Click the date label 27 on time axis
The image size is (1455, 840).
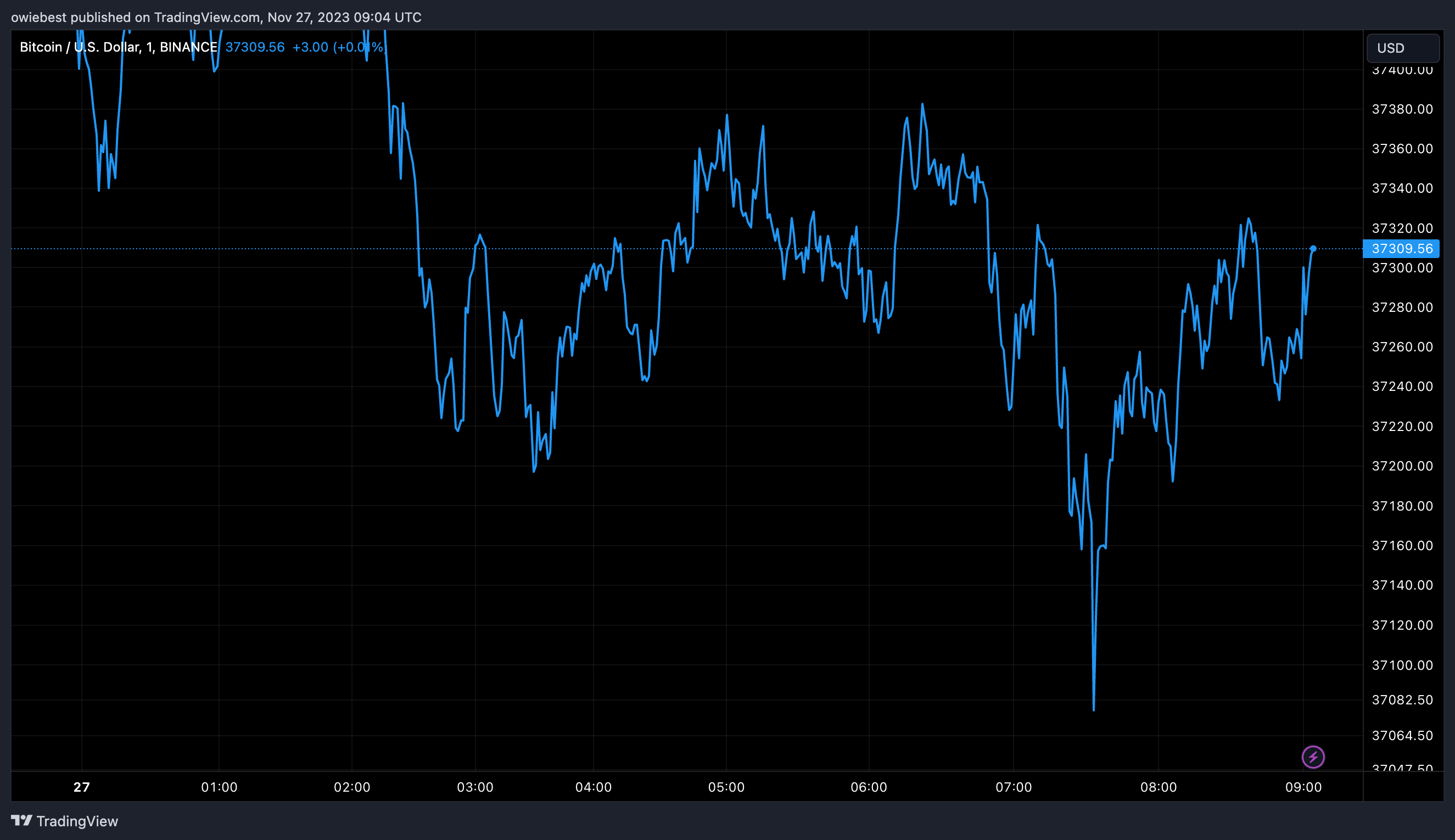pos(82,787)
